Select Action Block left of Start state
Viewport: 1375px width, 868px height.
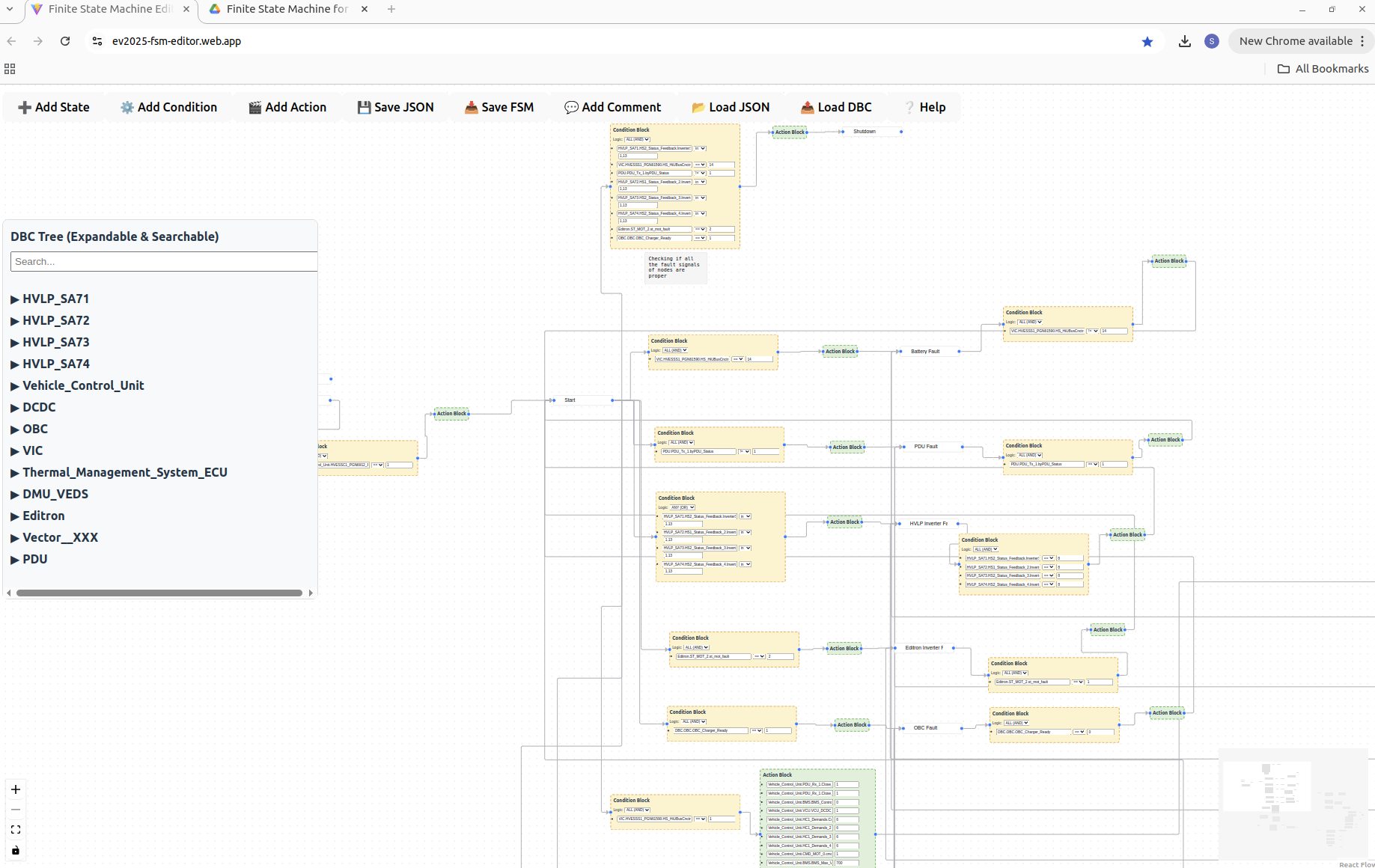[451, 414]
